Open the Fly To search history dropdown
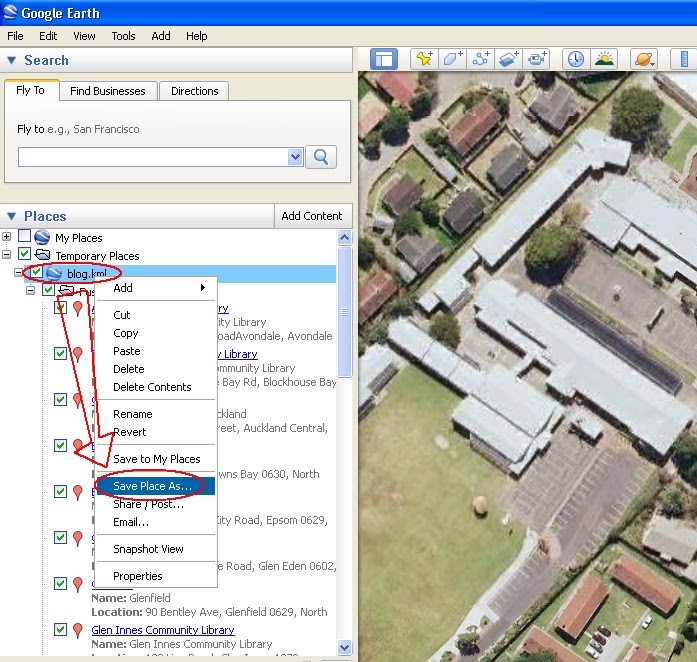The height and width of the screenshot is (662, 697). click(295, 157)
